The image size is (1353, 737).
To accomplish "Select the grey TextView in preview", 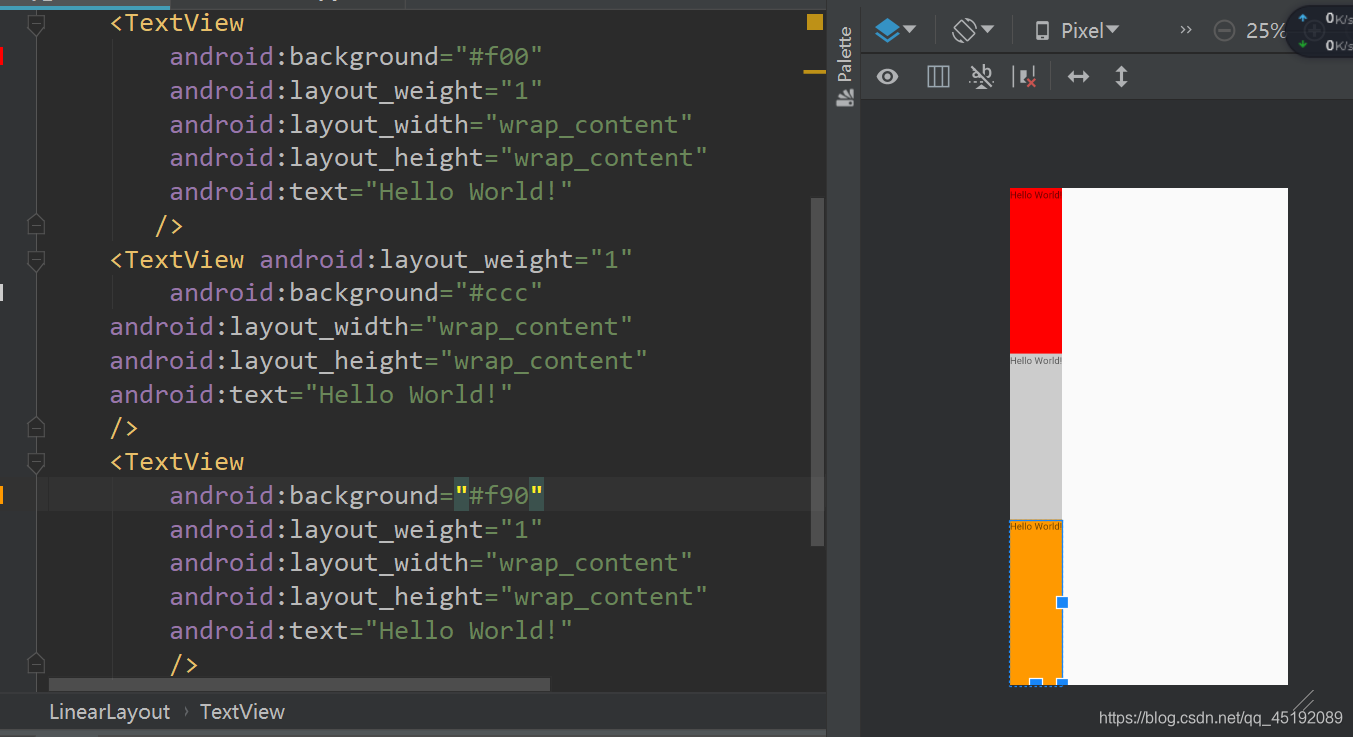I will (x=1035, y=436).
